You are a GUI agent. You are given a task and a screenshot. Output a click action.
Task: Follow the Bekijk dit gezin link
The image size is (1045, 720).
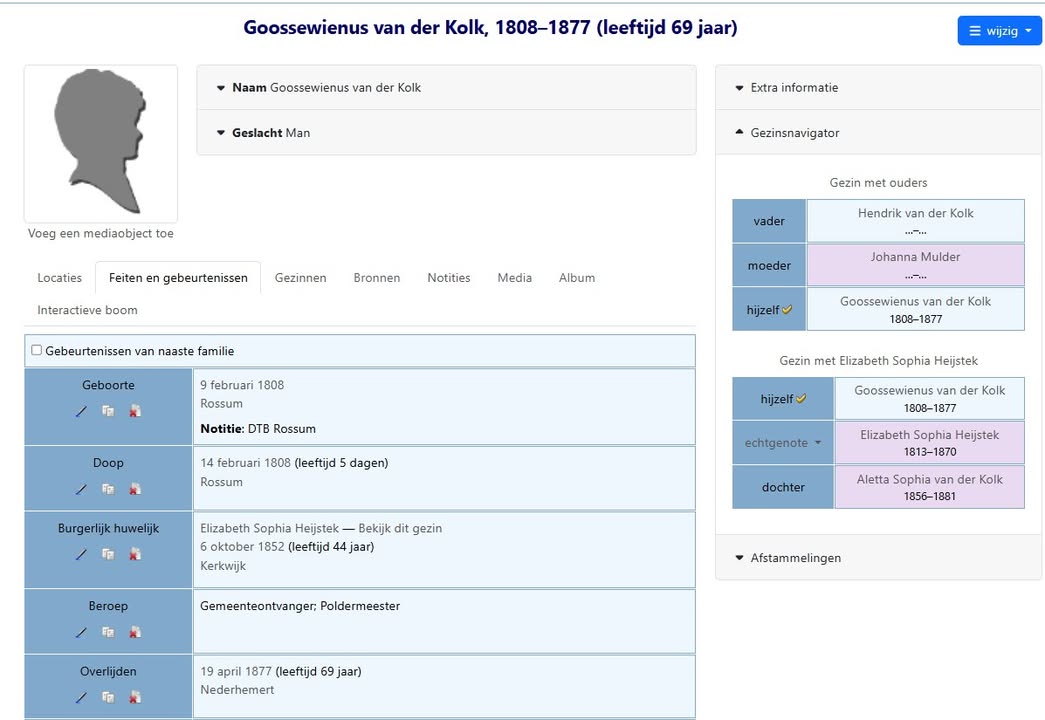coord(399,527)
